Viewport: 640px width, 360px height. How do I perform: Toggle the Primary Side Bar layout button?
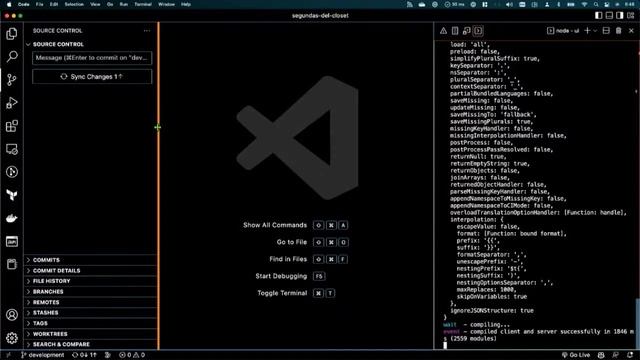tap(598, 16)
